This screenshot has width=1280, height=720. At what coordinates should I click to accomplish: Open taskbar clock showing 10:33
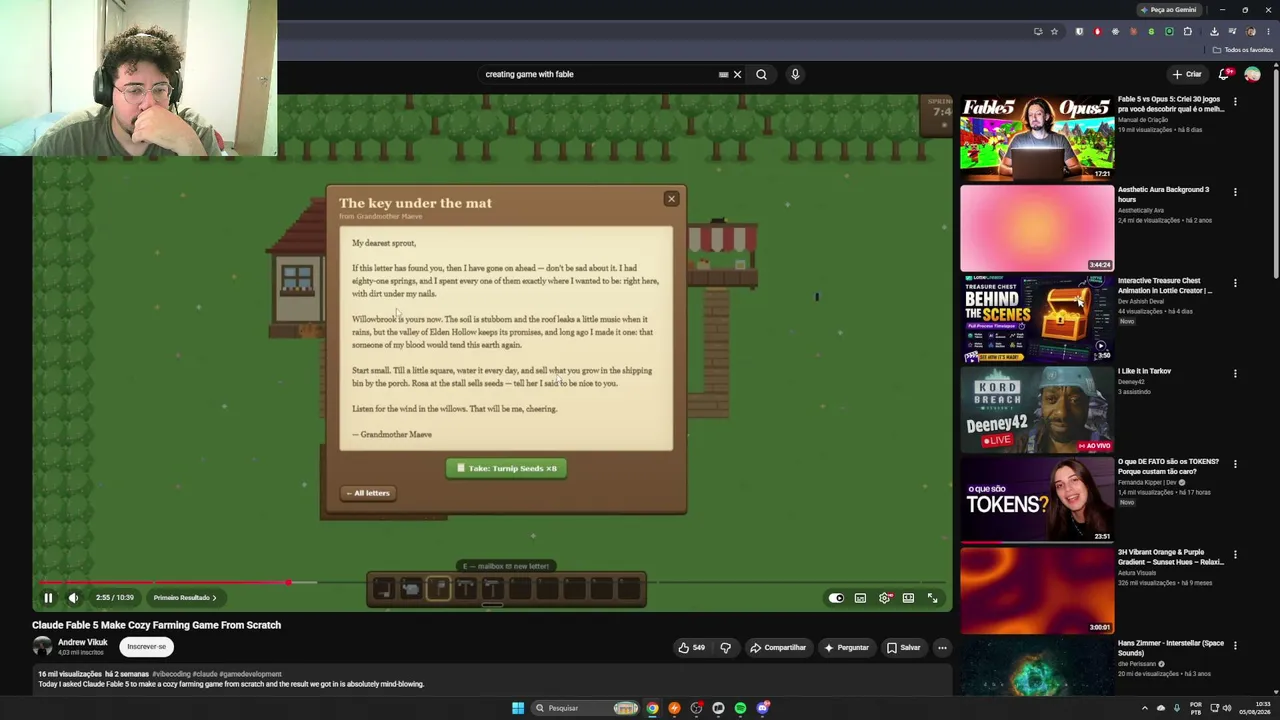pyautogui.click(x=1256, y=708)
